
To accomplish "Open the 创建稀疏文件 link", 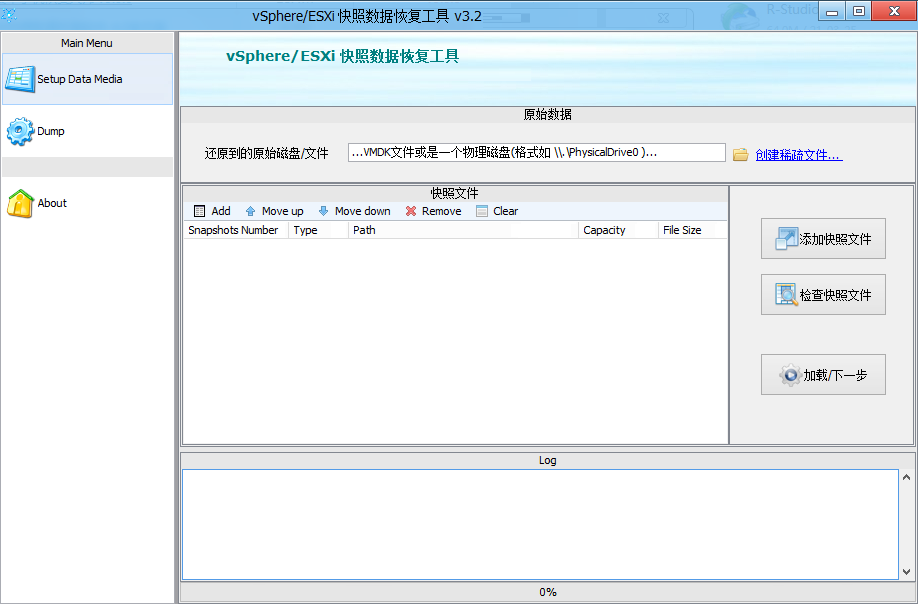I will point(799,155).
